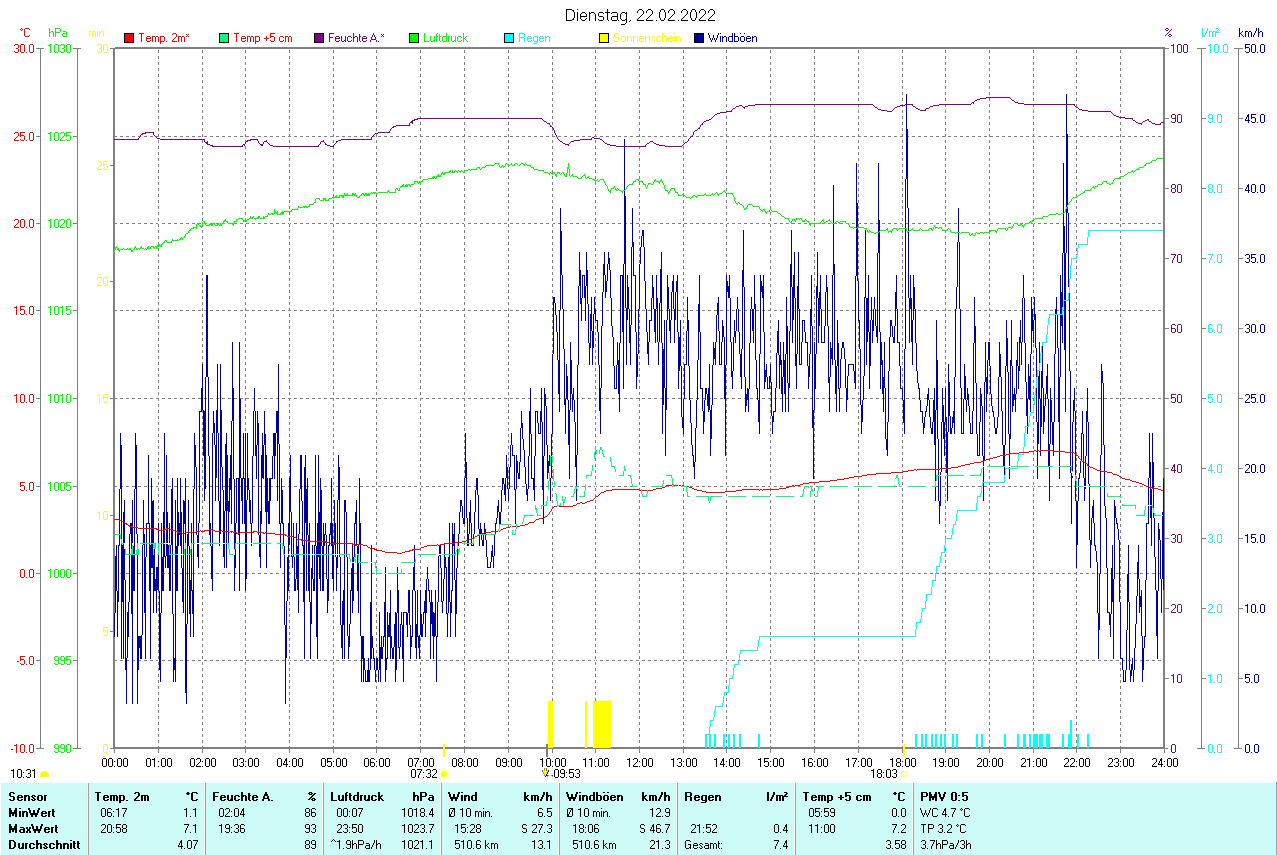Image resolution: width=1277 pixels, height=855 pixels.
Task: Click the total rain value '7.4'
Action: pos(780,845)
